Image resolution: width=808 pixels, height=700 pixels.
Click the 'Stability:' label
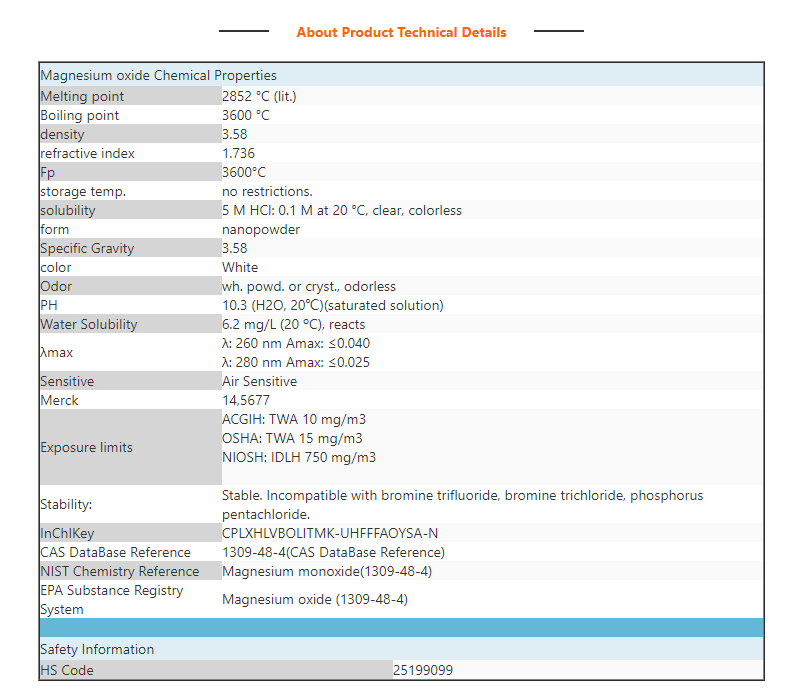click(66, 505)
